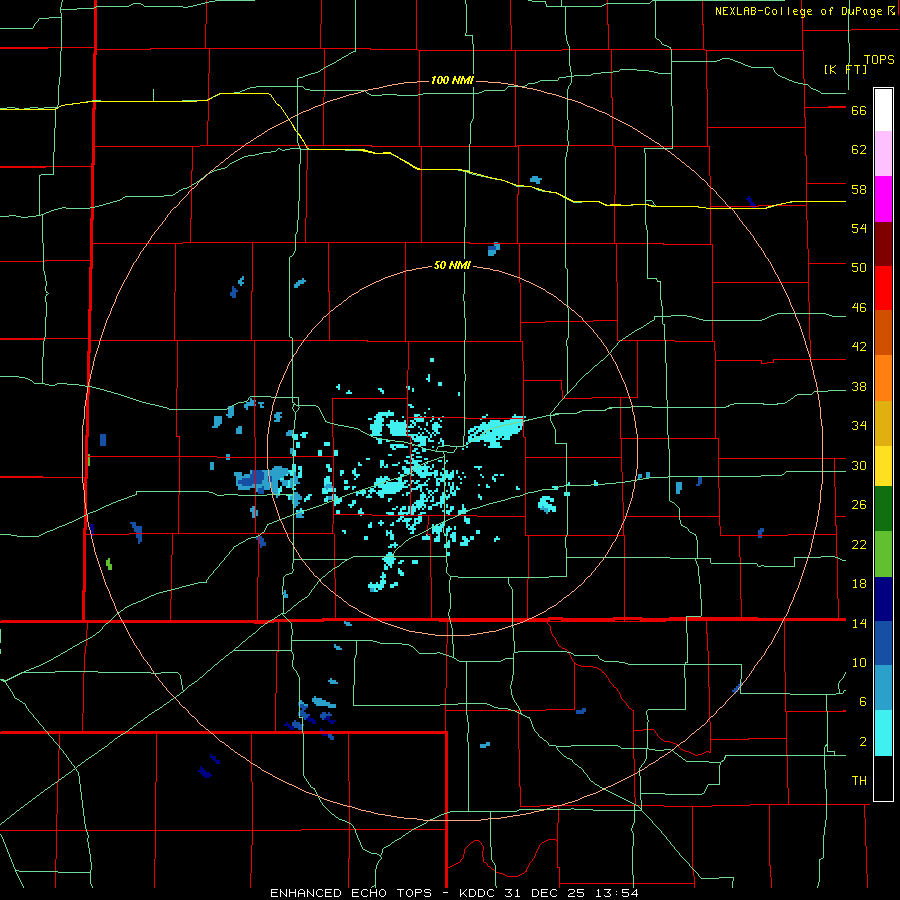
Task: Select the 100 NMI range ring label
Action: [x=452, y=80]
